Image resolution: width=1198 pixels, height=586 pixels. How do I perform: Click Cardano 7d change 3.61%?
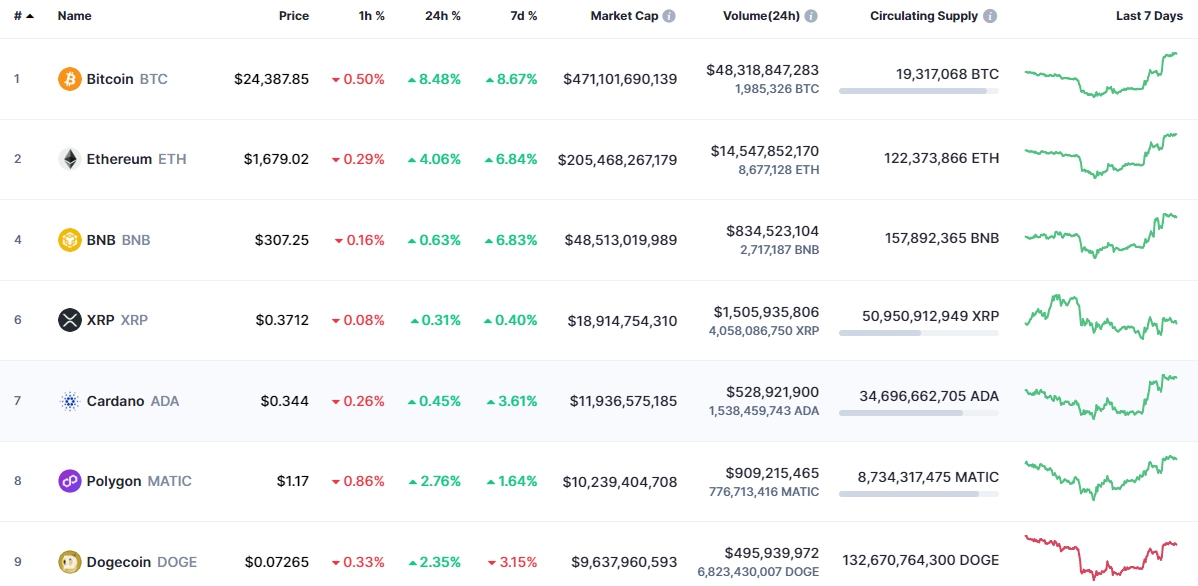coord(510,401)
